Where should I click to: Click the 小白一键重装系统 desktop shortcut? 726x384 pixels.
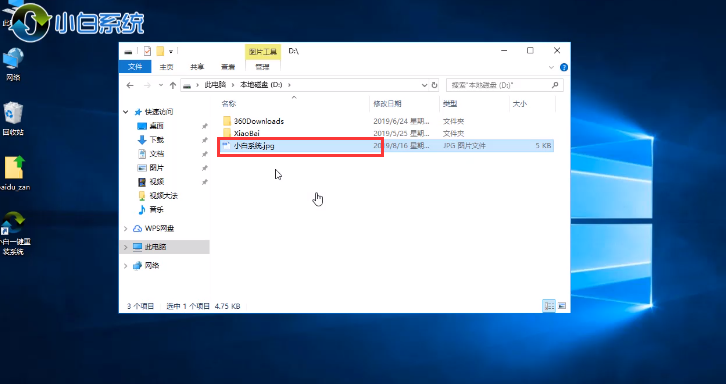(x=15, y=234)
